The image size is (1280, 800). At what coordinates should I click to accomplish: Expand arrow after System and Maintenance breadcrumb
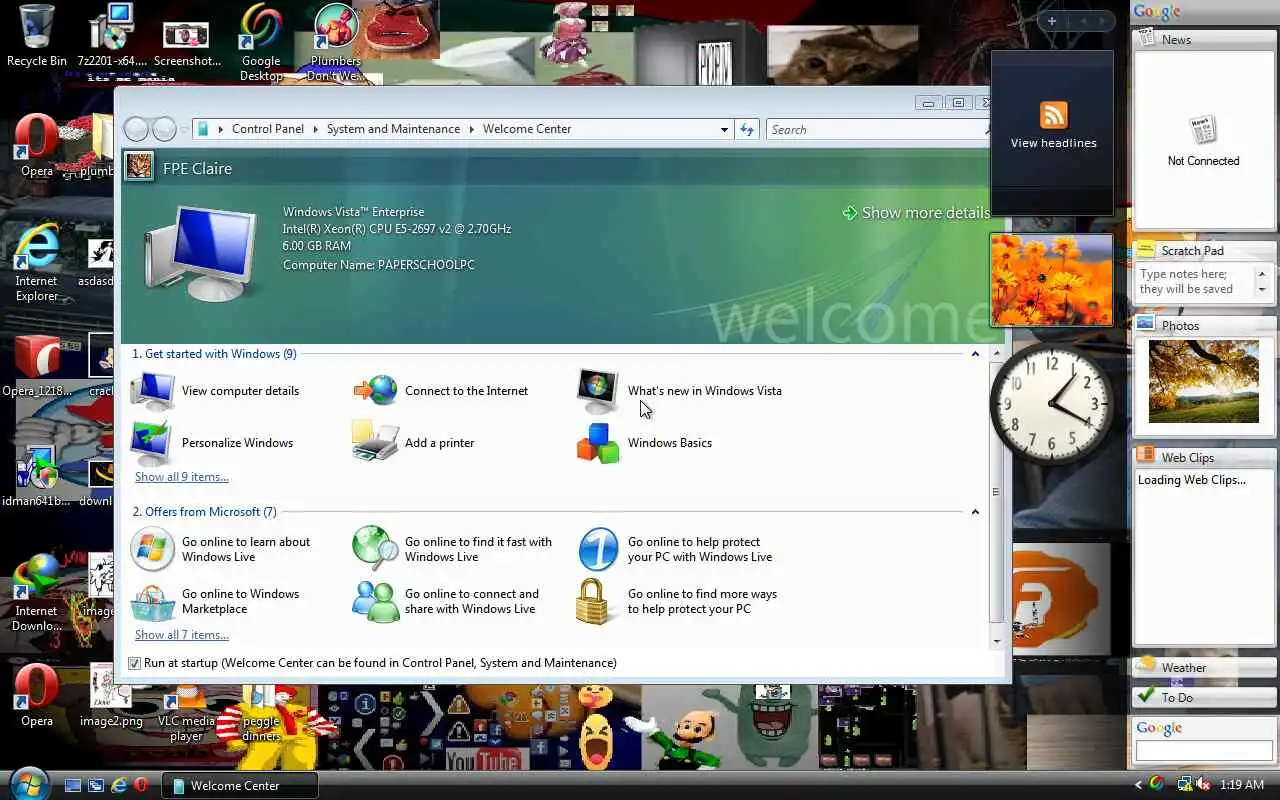[471, 129]
